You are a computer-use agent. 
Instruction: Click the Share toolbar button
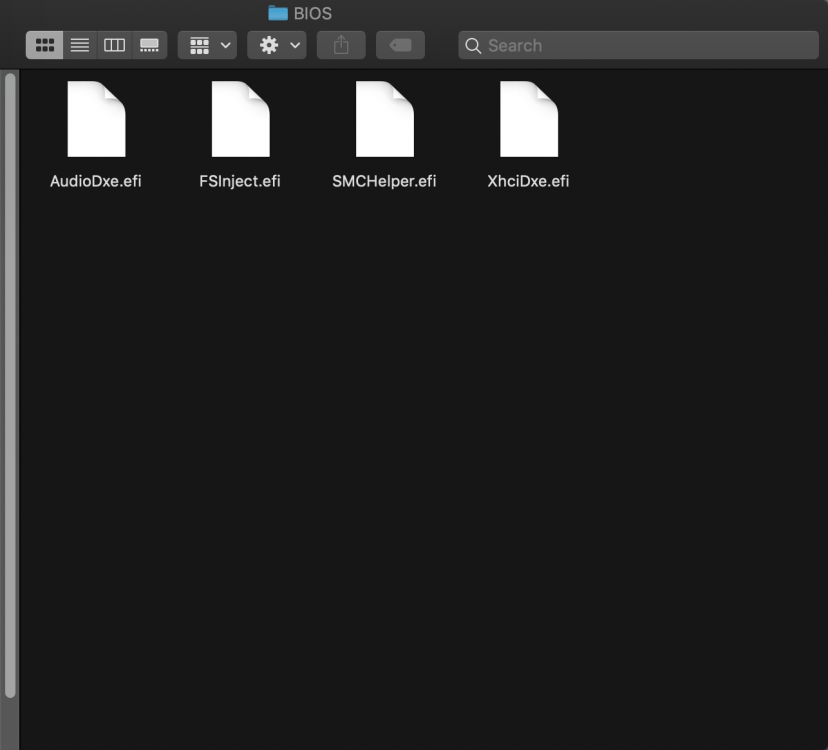pyautogui.click(x=341, y=45)
